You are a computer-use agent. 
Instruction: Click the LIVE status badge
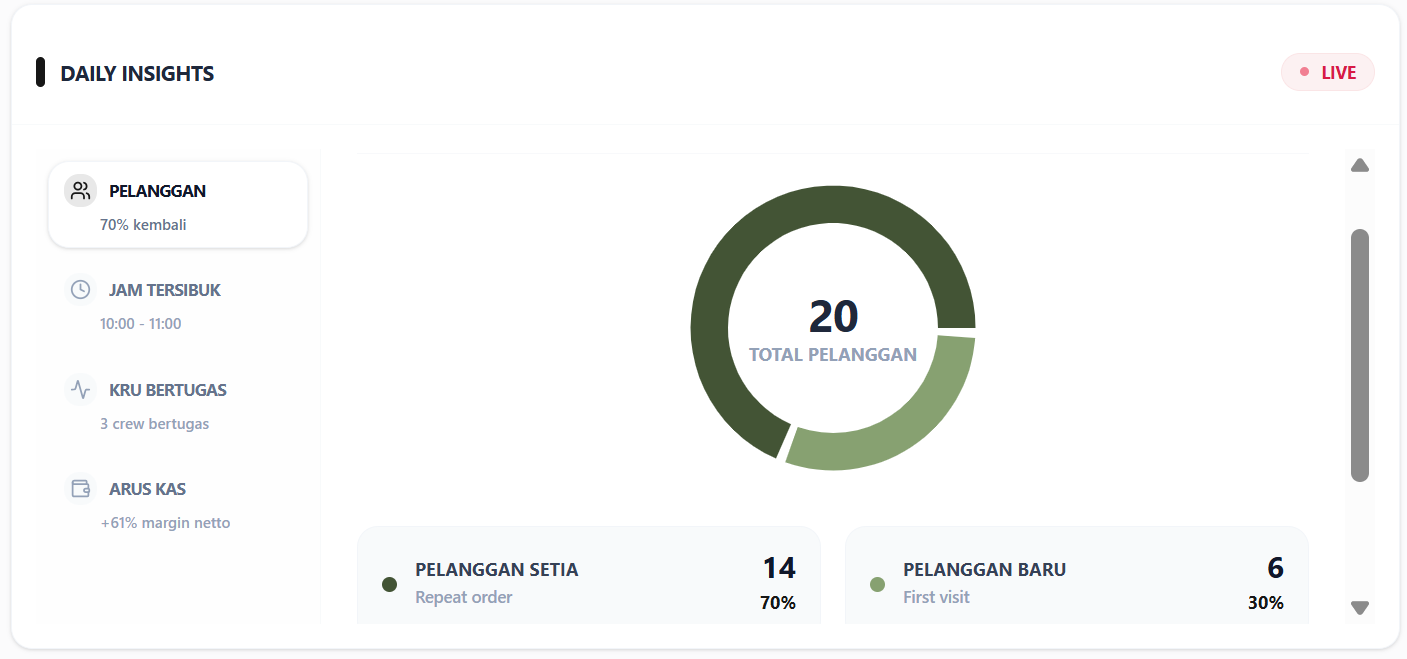1328,72
